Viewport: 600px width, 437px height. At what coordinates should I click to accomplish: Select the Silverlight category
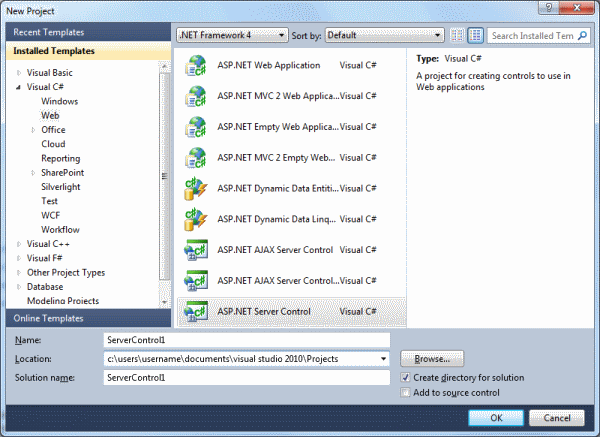click(x=61, y=187)
